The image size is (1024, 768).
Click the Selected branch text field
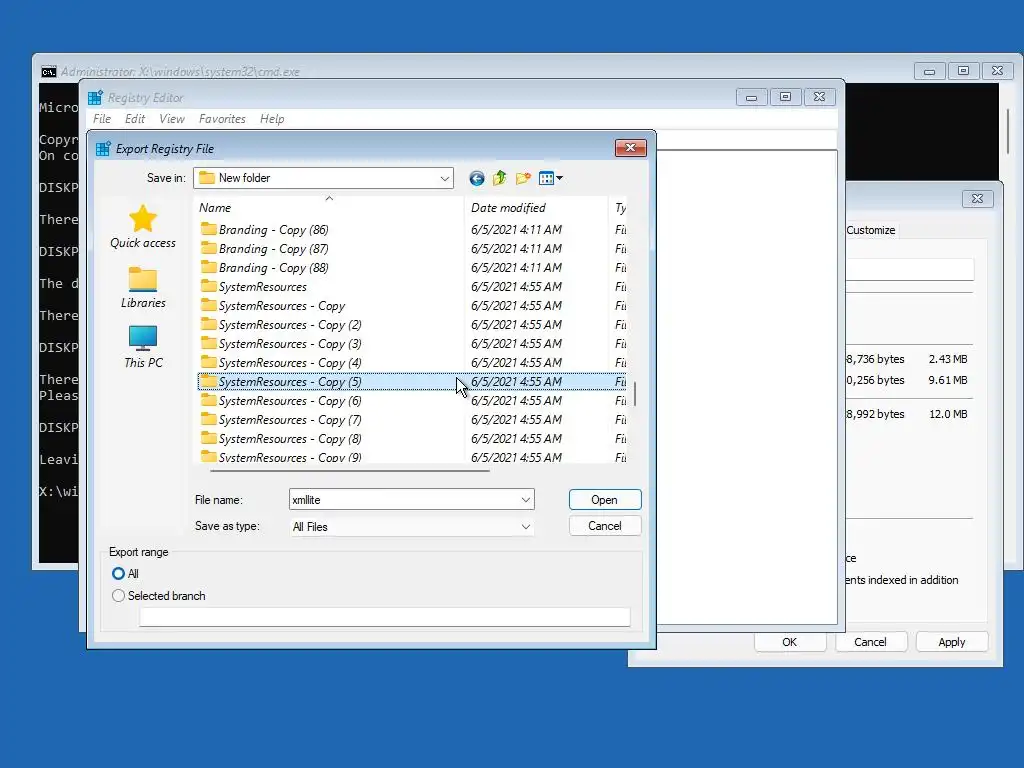(385, 616)
